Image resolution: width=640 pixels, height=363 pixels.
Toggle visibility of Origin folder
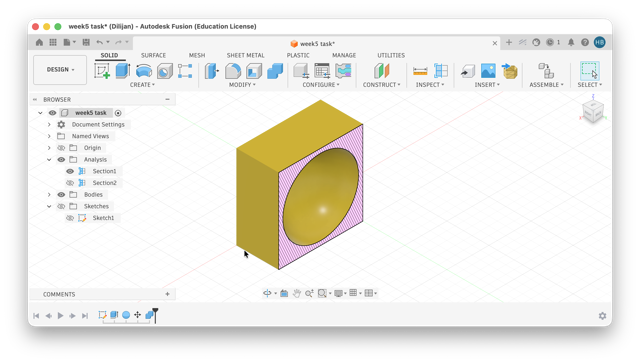click(61, 148)
